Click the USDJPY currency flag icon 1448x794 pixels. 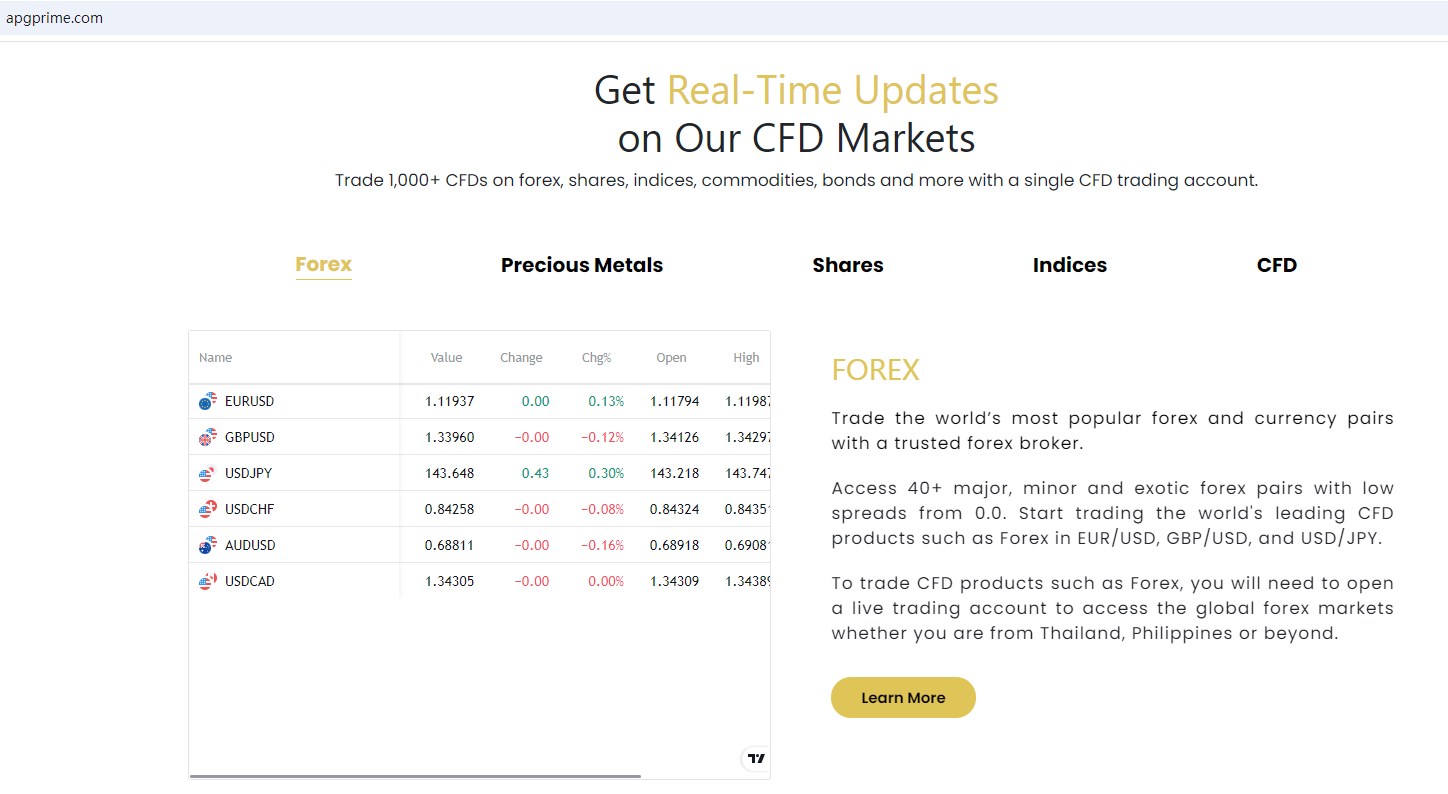point(207,473)
